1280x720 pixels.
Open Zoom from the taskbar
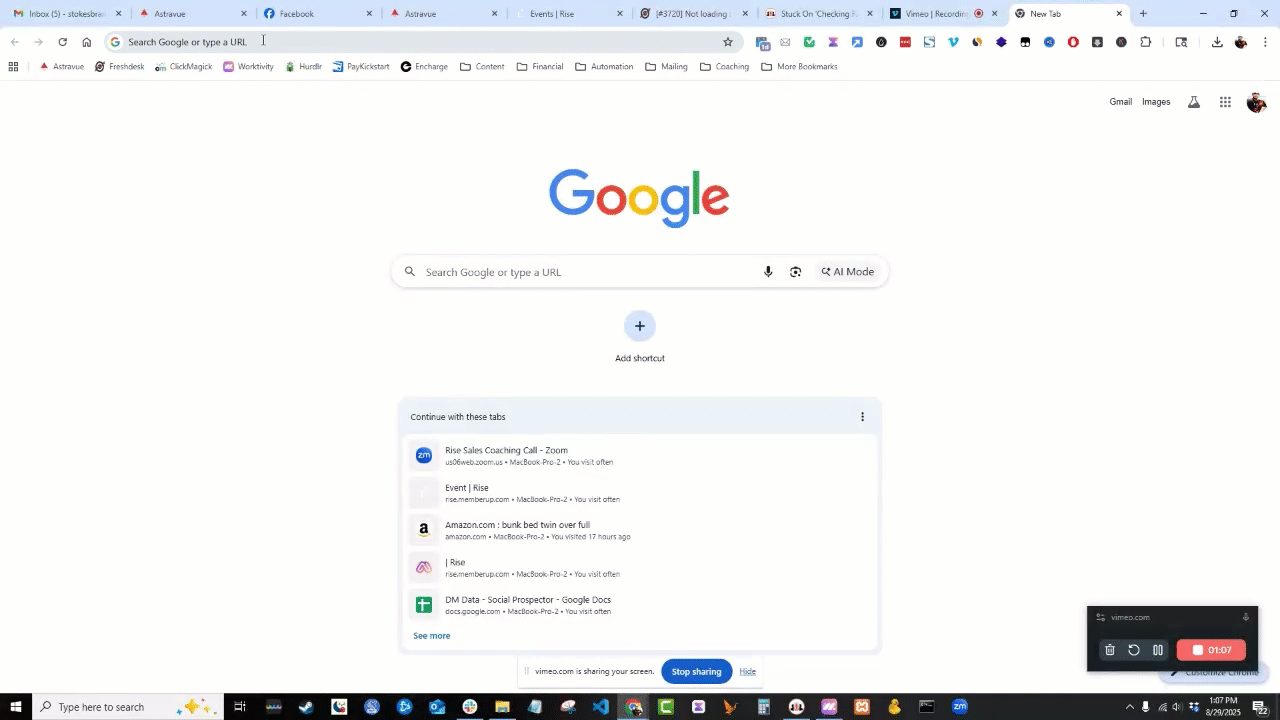[x=960, y=707]
